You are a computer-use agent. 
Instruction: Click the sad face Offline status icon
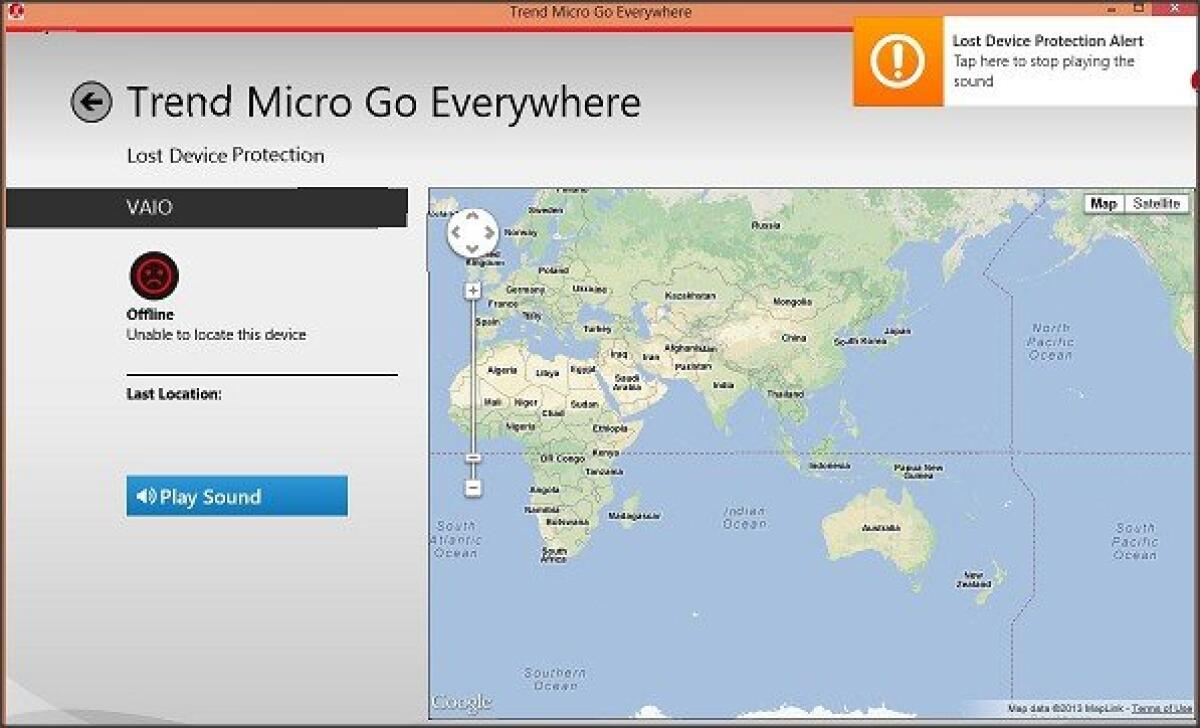(x=155, y=276)
